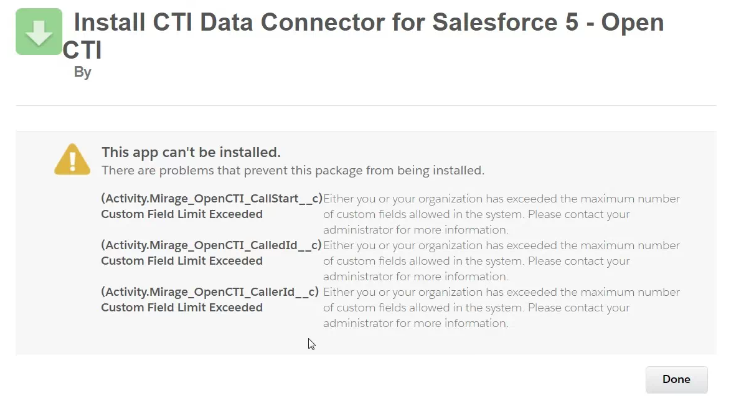Click the third Custom Field Limit Exceeded label
The height and width of the screenshot is (410, 743).
click(182, 308)
